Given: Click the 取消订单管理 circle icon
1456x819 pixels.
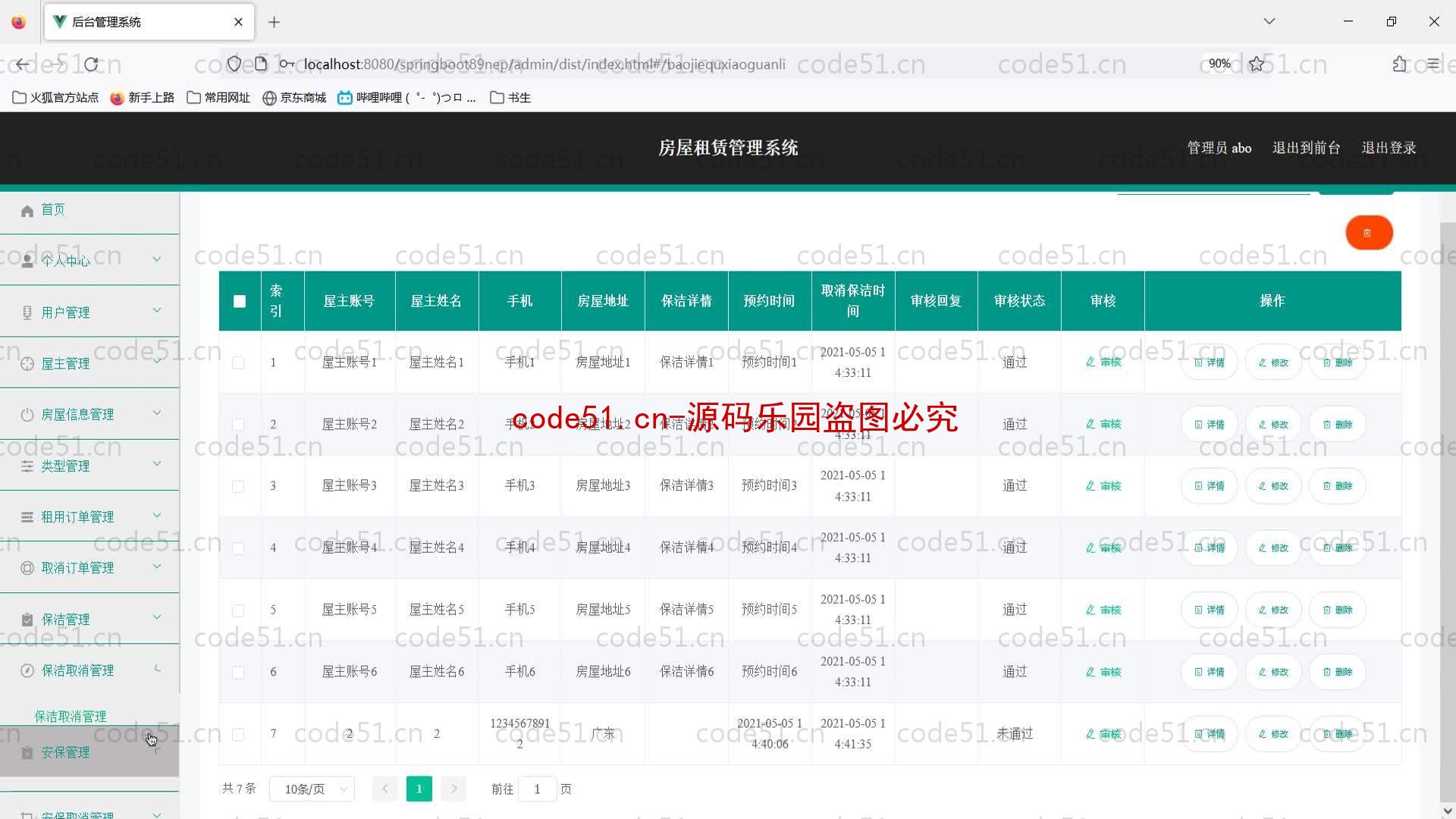Looking at the screenshot, I should pos(27,568).
